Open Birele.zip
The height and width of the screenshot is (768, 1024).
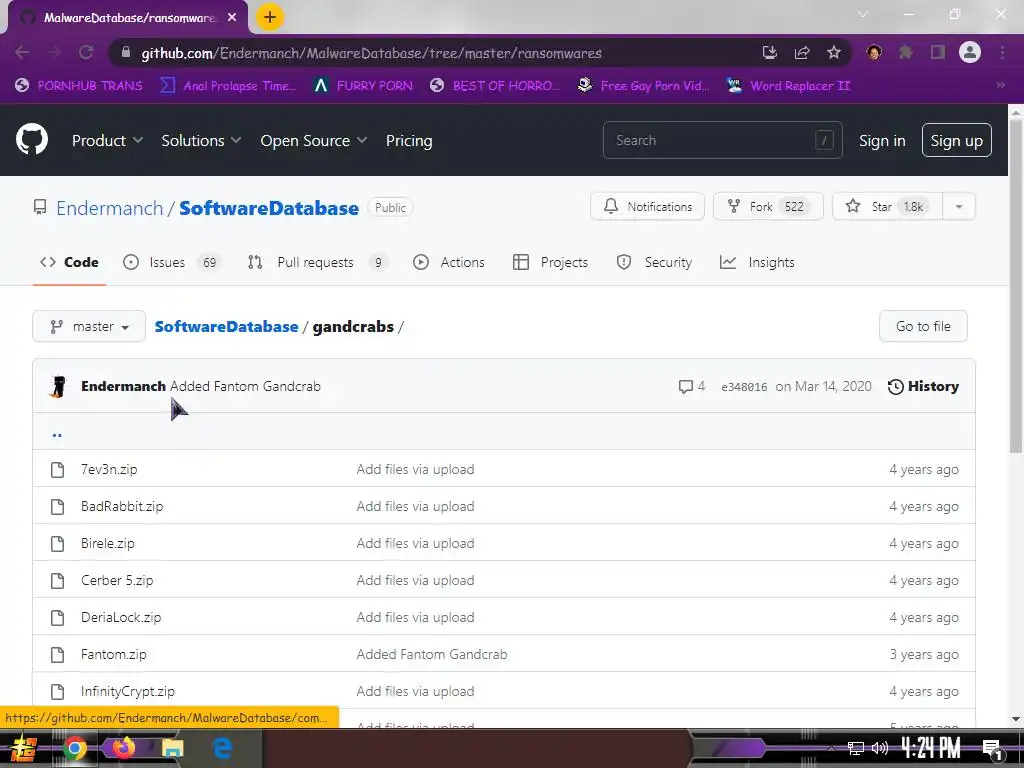[108, 543]
